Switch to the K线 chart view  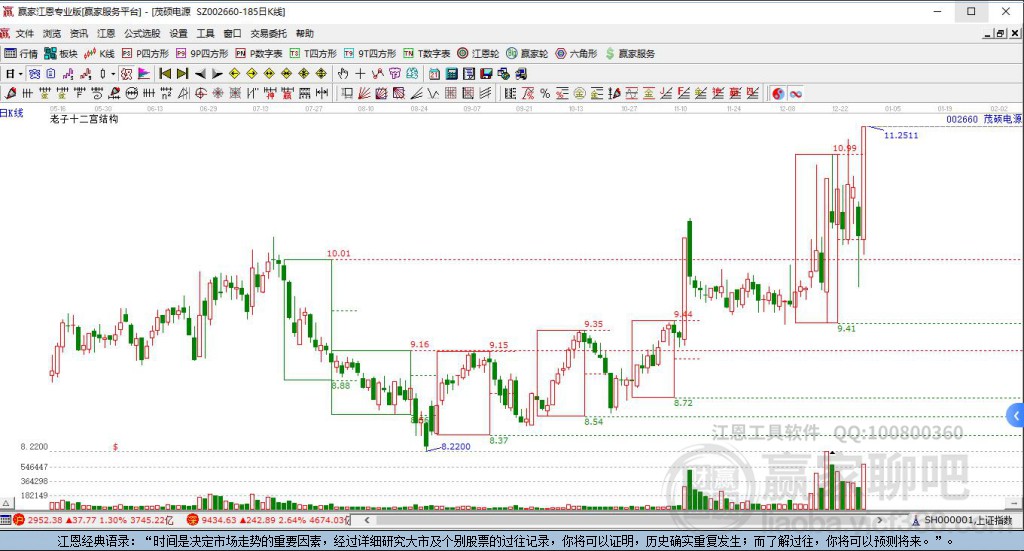point(99,54)
